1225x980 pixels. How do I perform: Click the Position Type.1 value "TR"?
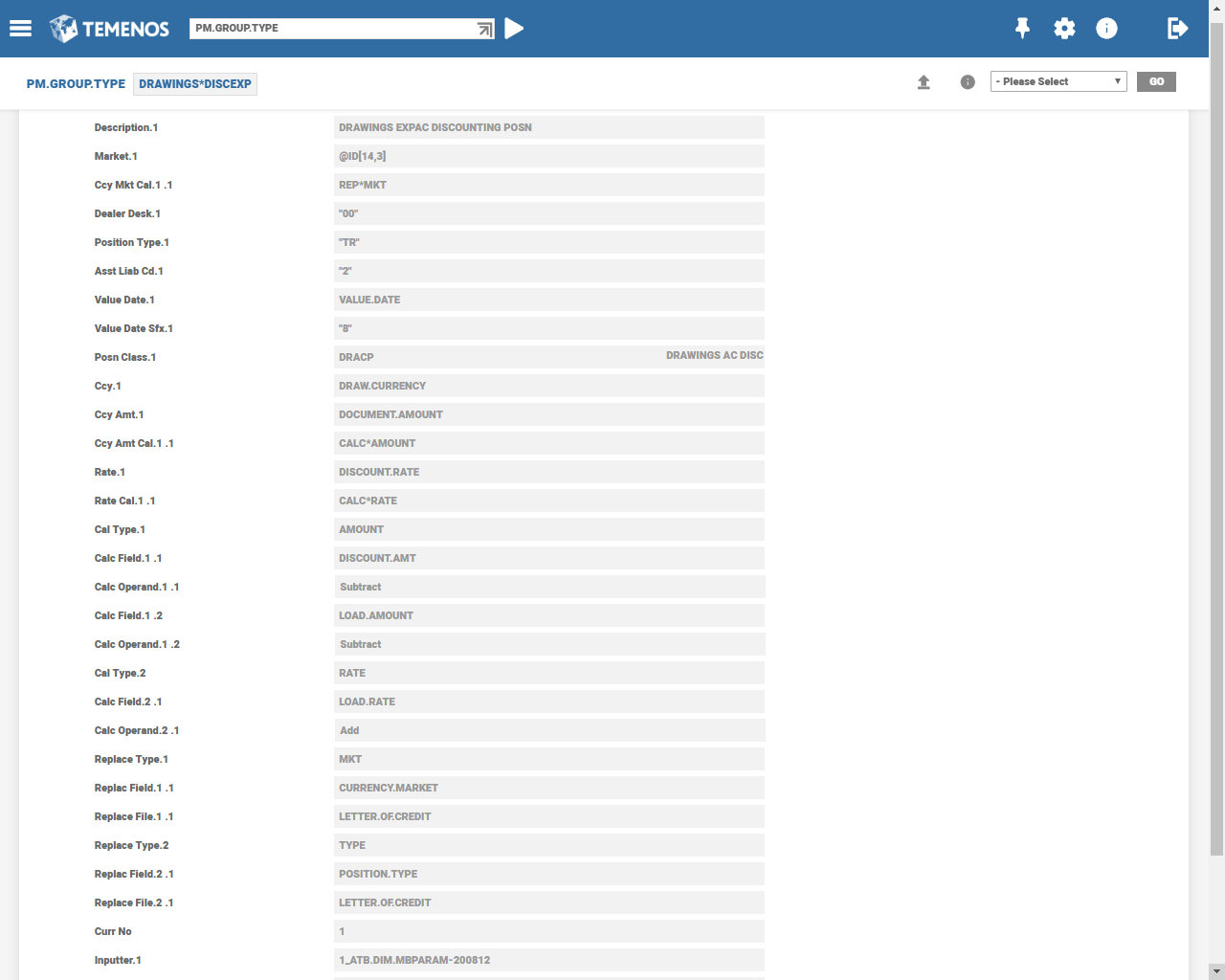click(x=549, y=242)
